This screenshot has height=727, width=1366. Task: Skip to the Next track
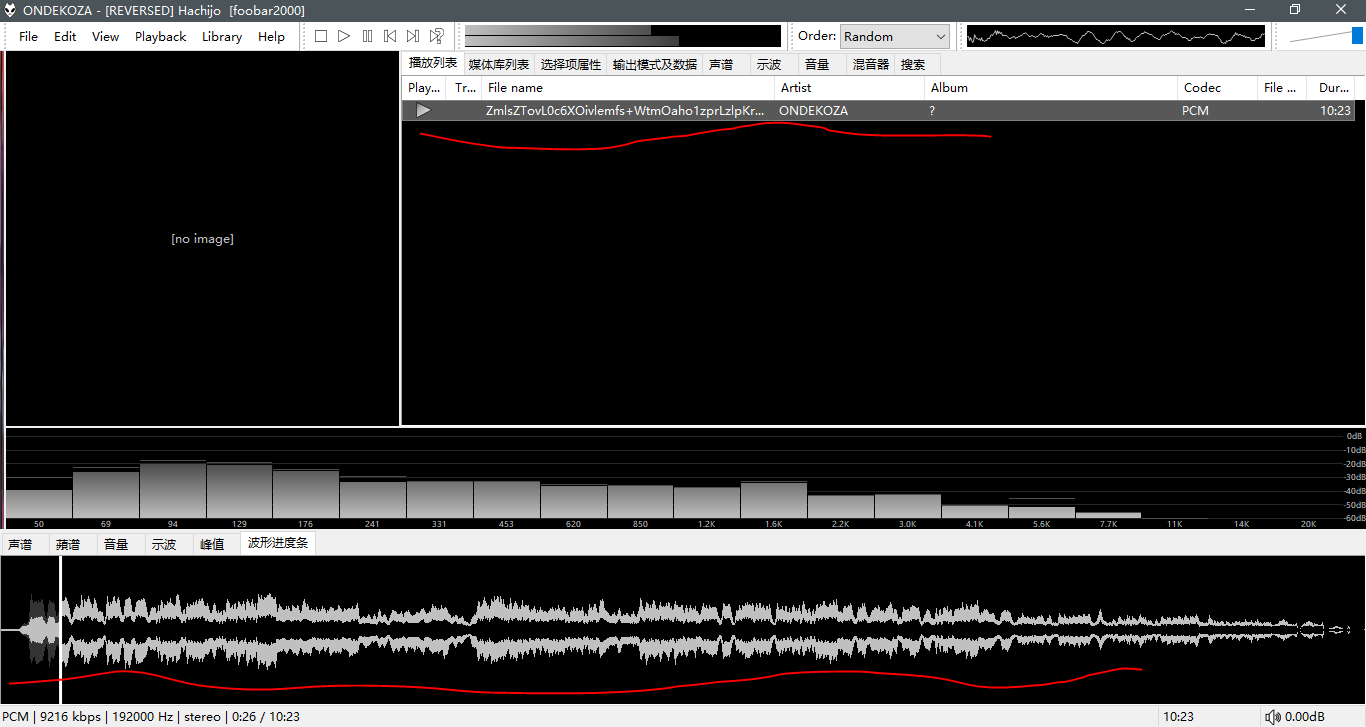point(413,36)
